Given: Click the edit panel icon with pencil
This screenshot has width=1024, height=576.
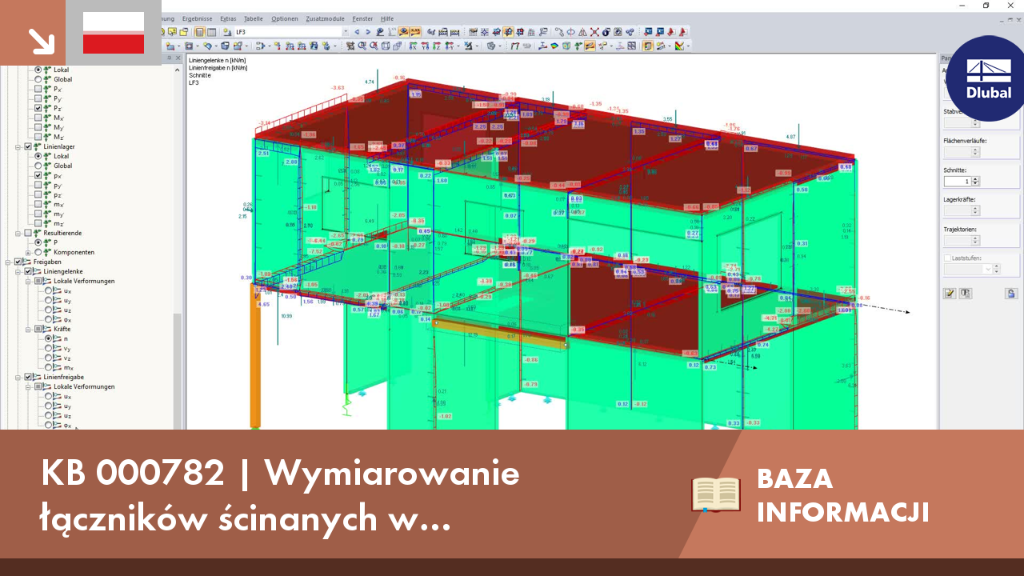Looking at the screenshot, I should pos(950,294).
